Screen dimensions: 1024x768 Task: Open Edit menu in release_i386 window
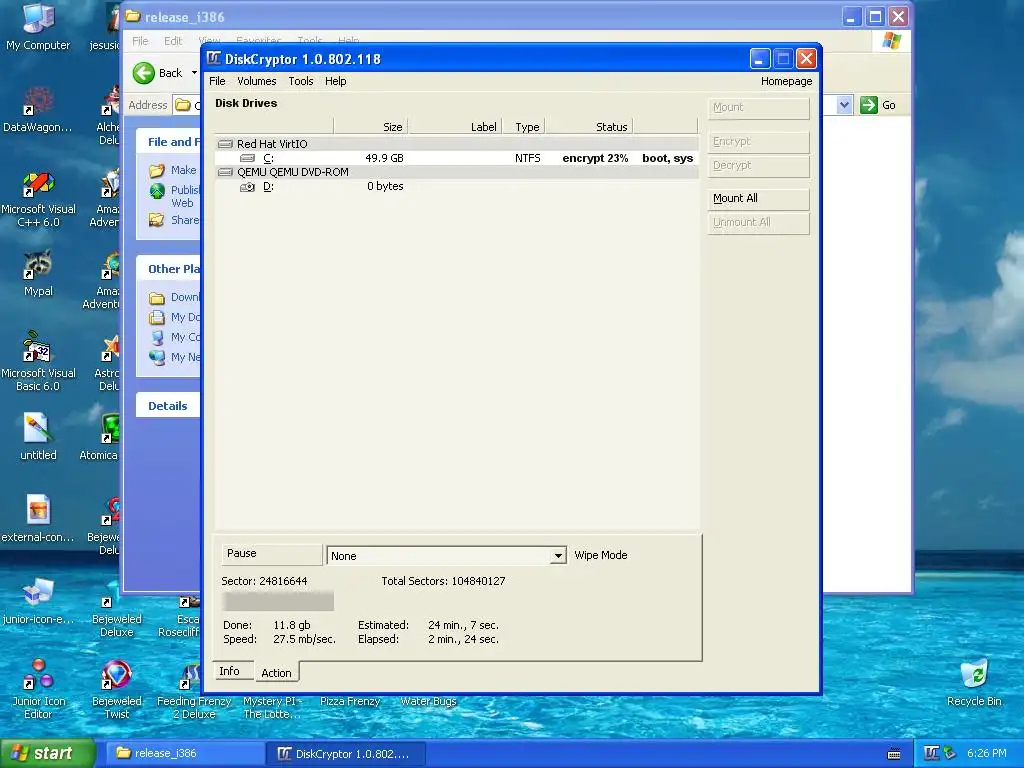tap(173, 40)
